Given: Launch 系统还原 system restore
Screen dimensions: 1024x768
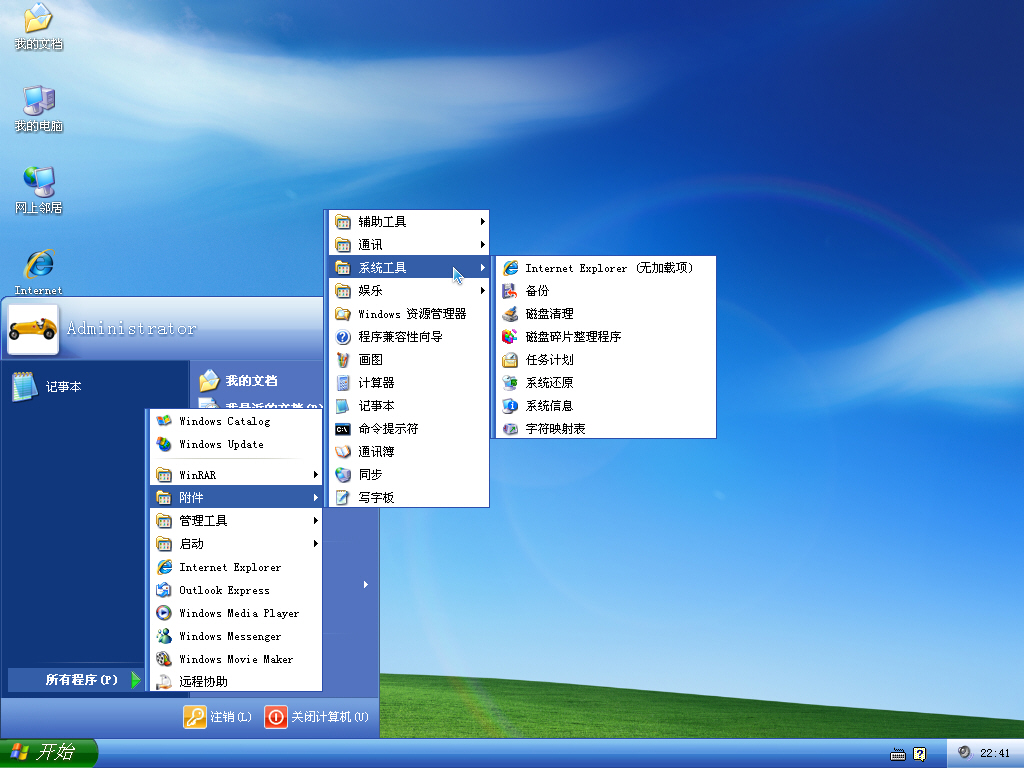Looking at the screenshot, I should pos(606,382).
